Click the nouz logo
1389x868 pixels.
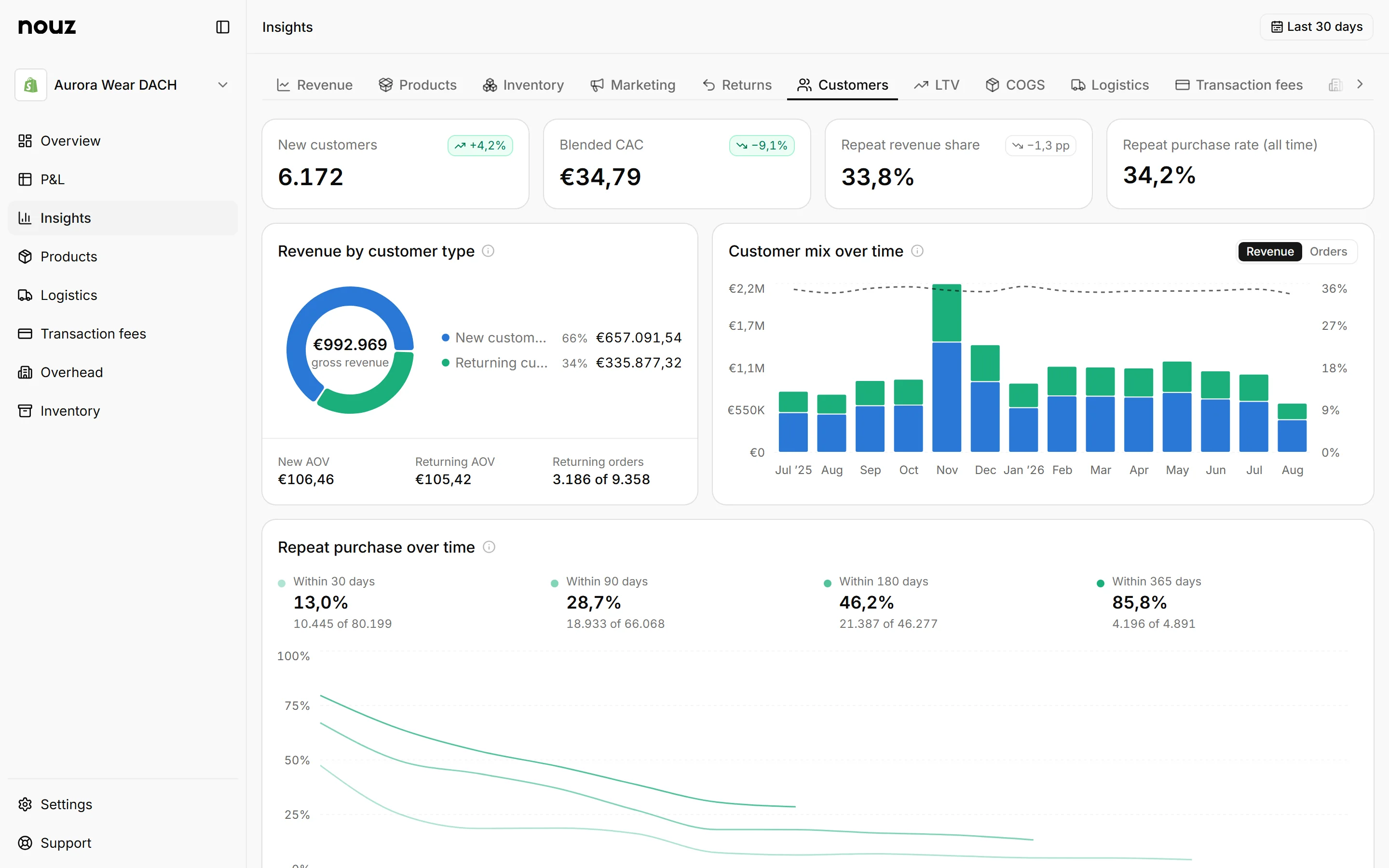(47, 27)
